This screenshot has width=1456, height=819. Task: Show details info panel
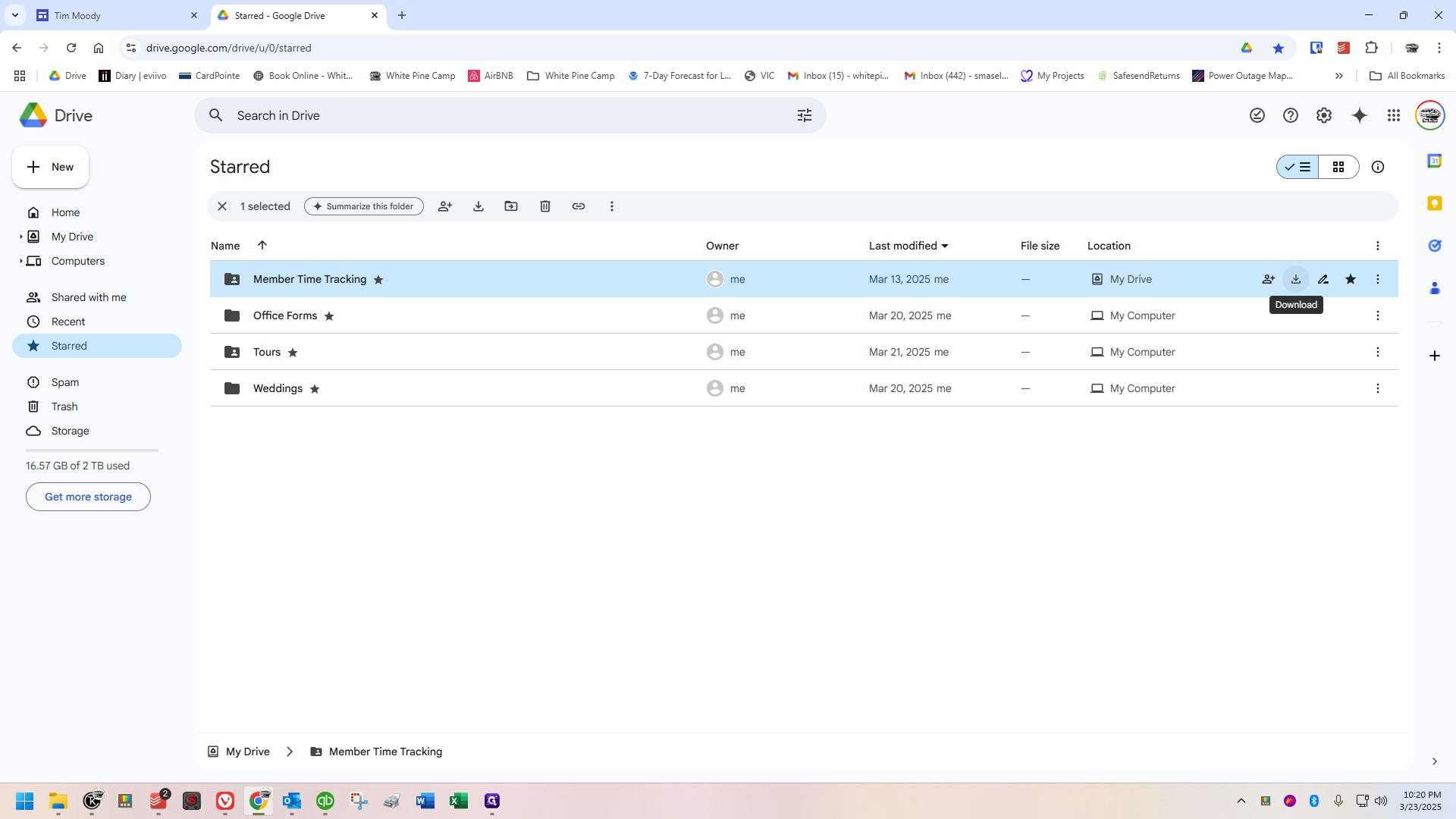click(x=1378, y=167)
